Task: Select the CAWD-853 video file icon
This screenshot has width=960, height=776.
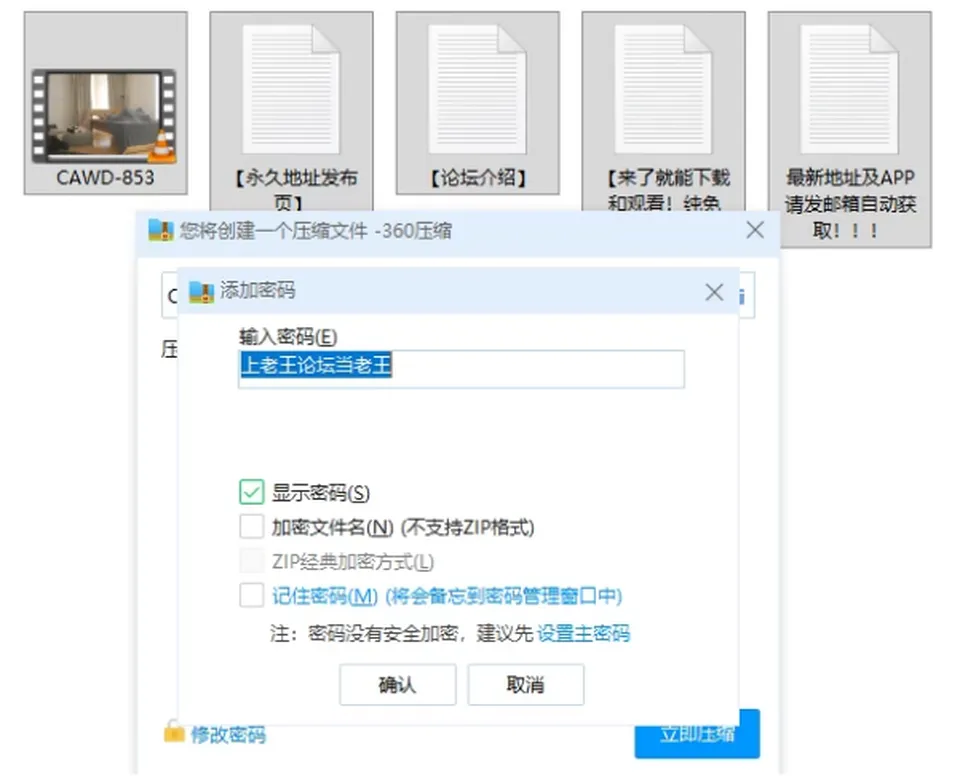Action: [105, 116]
